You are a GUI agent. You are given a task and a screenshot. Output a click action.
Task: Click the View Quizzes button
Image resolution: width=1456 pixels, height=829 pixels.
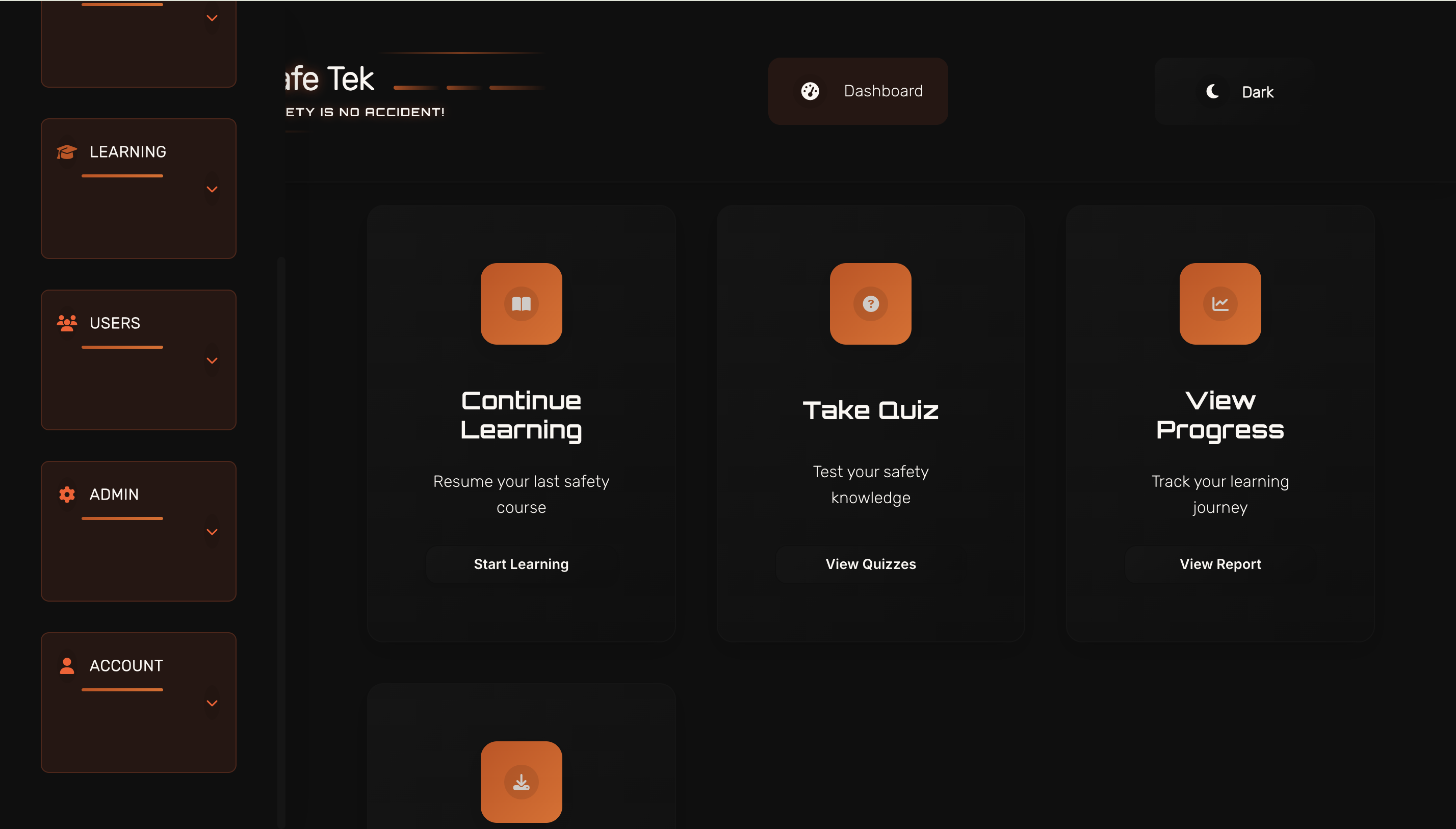(870, 564)
